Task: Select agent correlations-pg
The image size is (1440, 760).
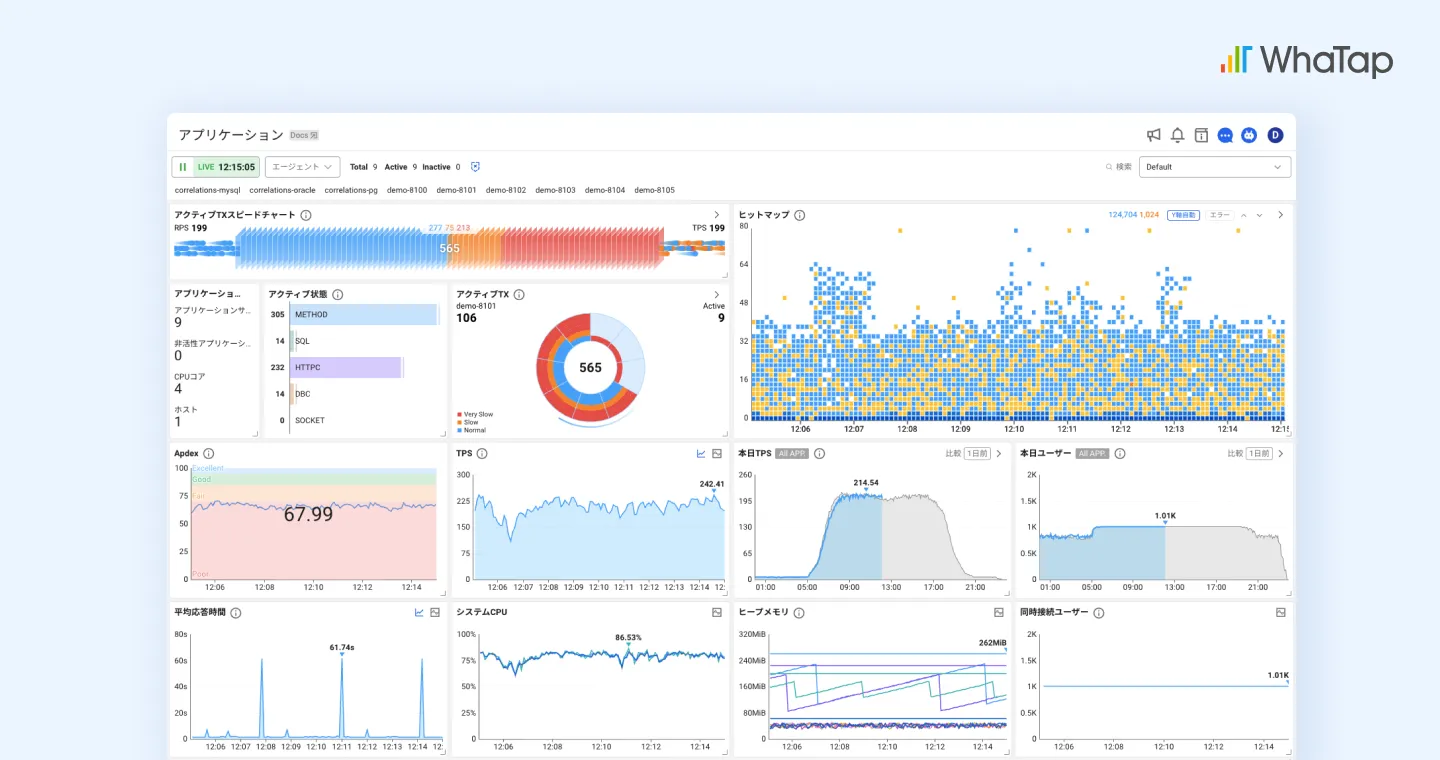Action: click(x=351, y=190)
